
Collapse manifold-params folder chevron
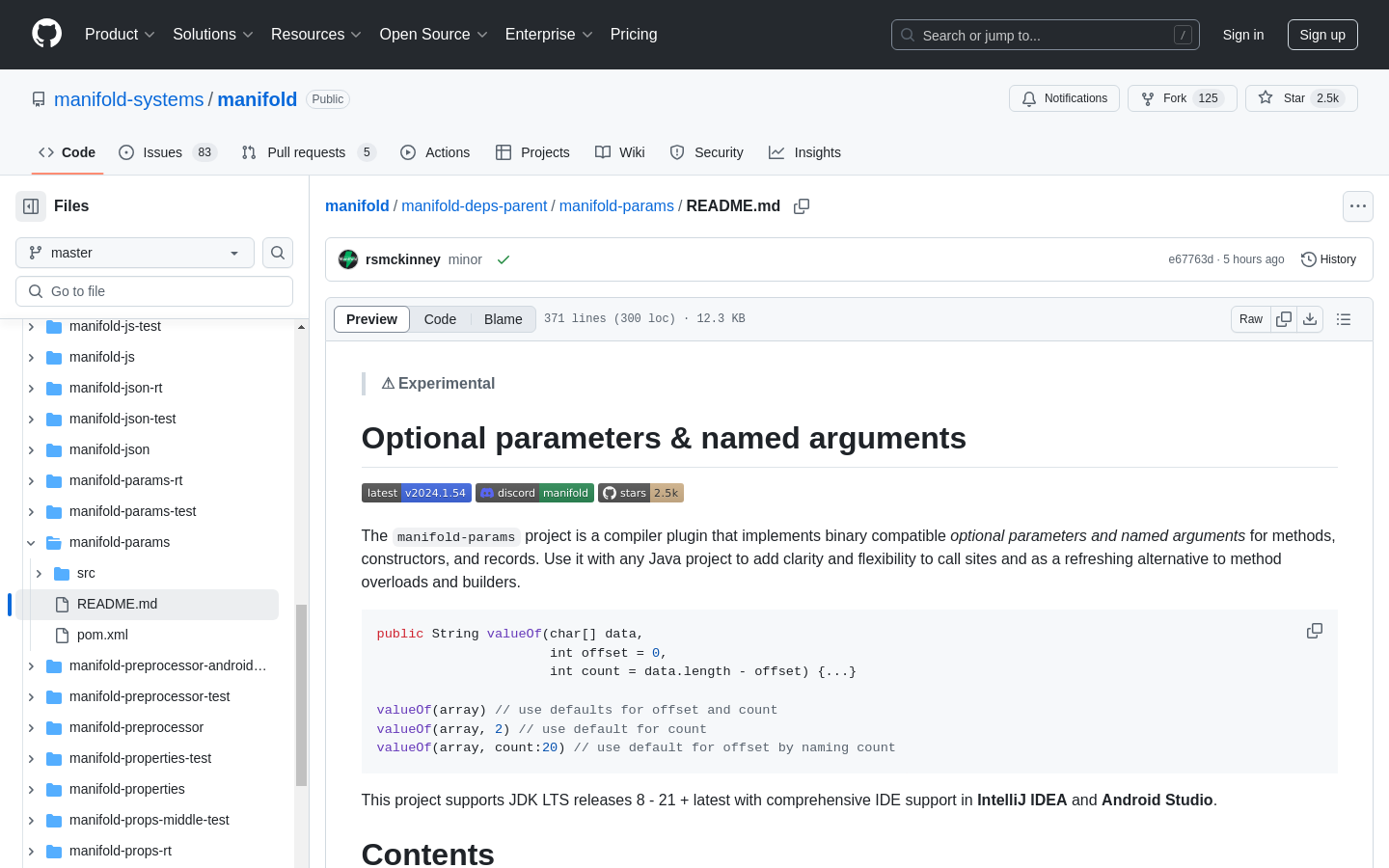31,542
